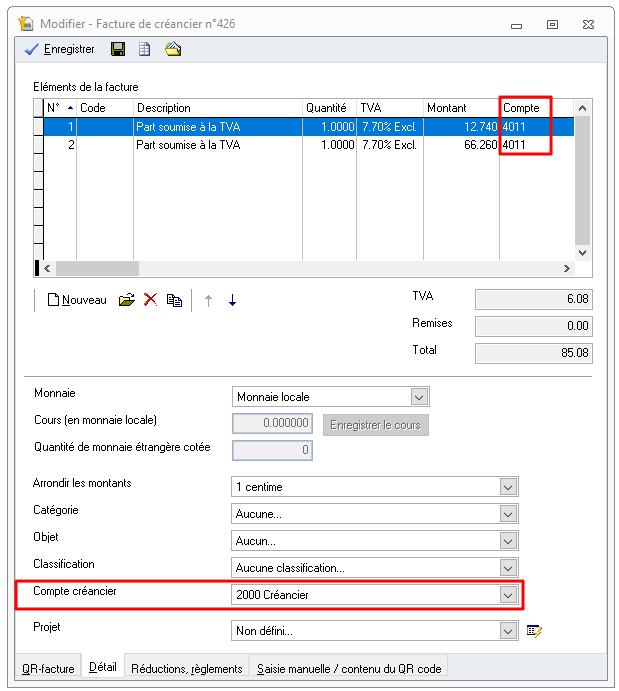The width and height of the screenshot is (619, 691).
Task: Open the Catégorie dropdown list
Action: [x=509, y=514]
